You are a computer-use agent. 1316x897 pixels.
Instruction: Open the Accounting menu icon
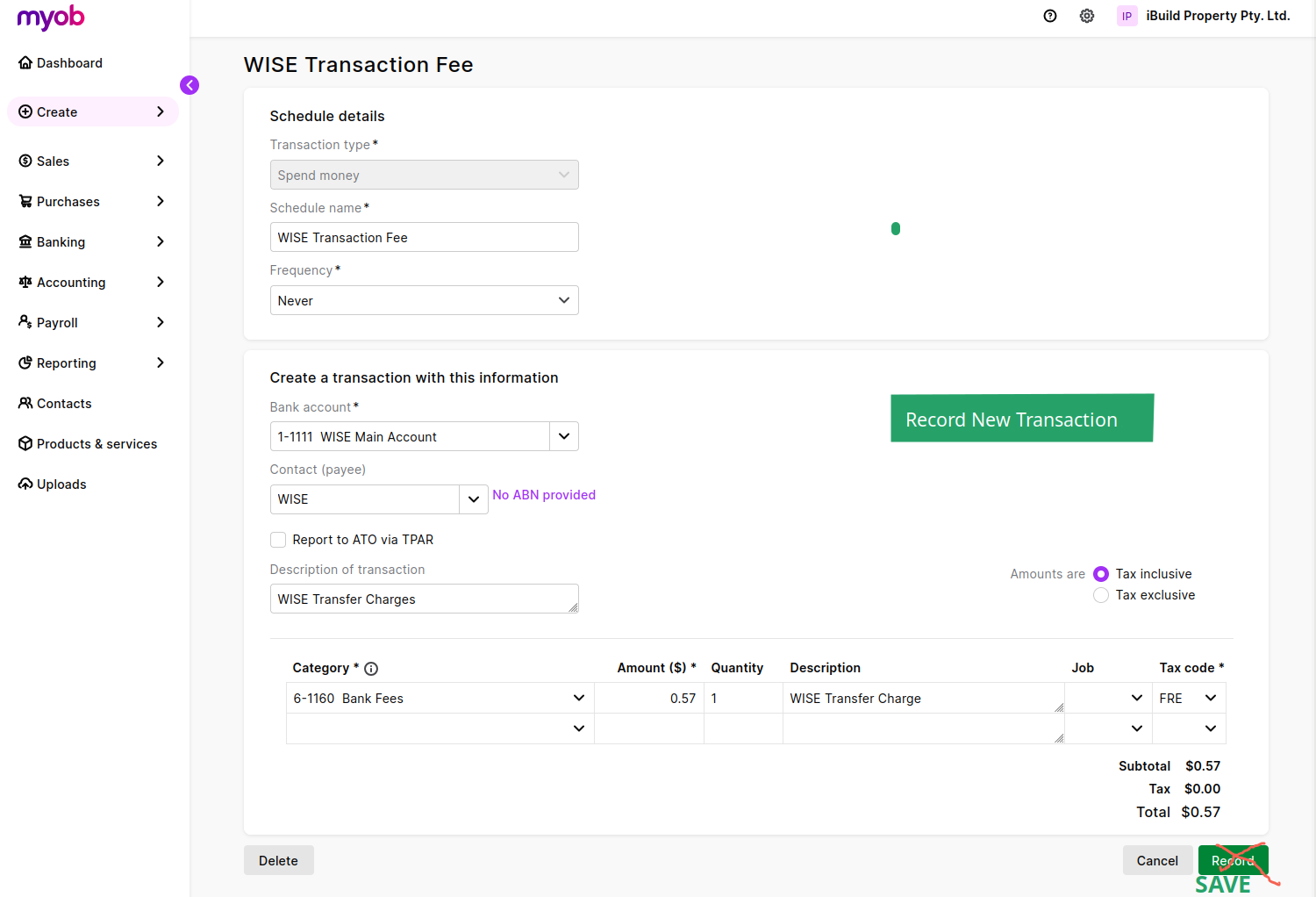(25, 282)
